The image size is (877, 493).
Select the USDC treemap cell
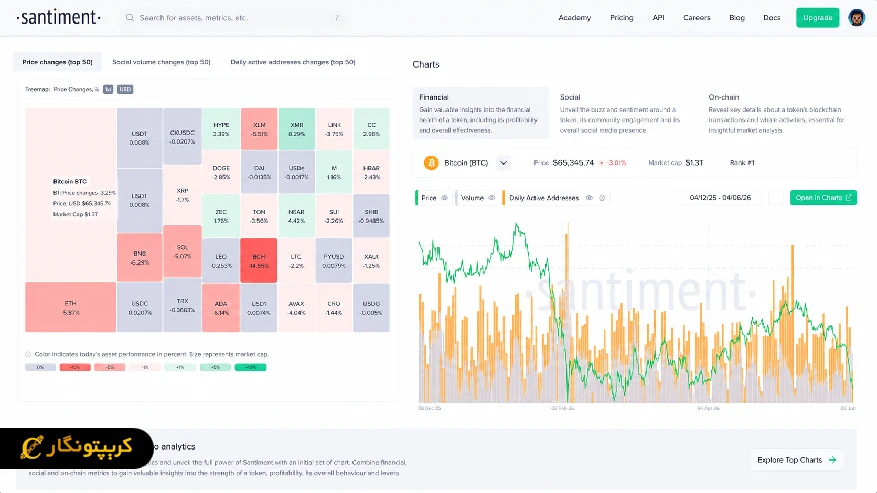pos(139,308)
